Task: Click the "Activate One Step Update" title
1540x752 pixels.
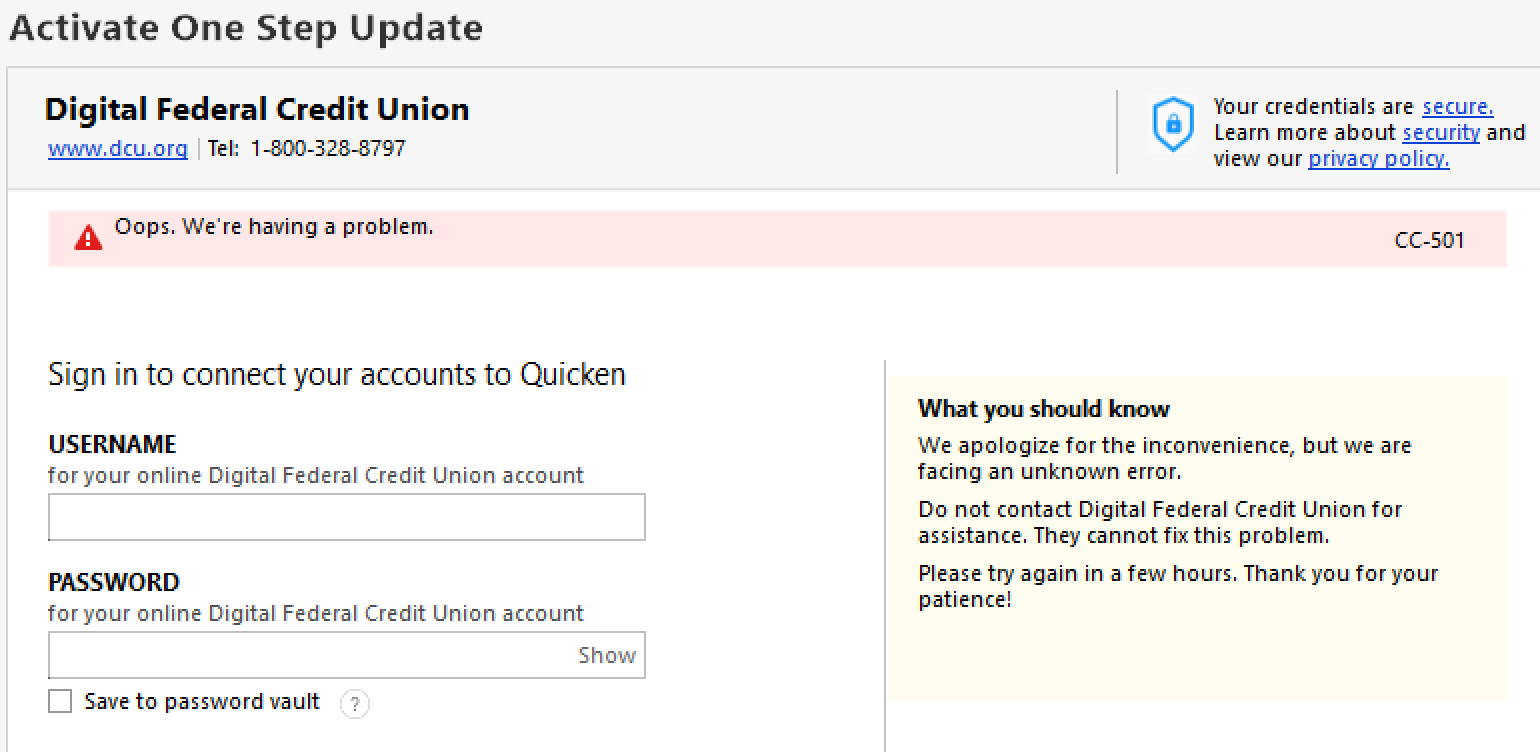Action: (x=246, y=27)
